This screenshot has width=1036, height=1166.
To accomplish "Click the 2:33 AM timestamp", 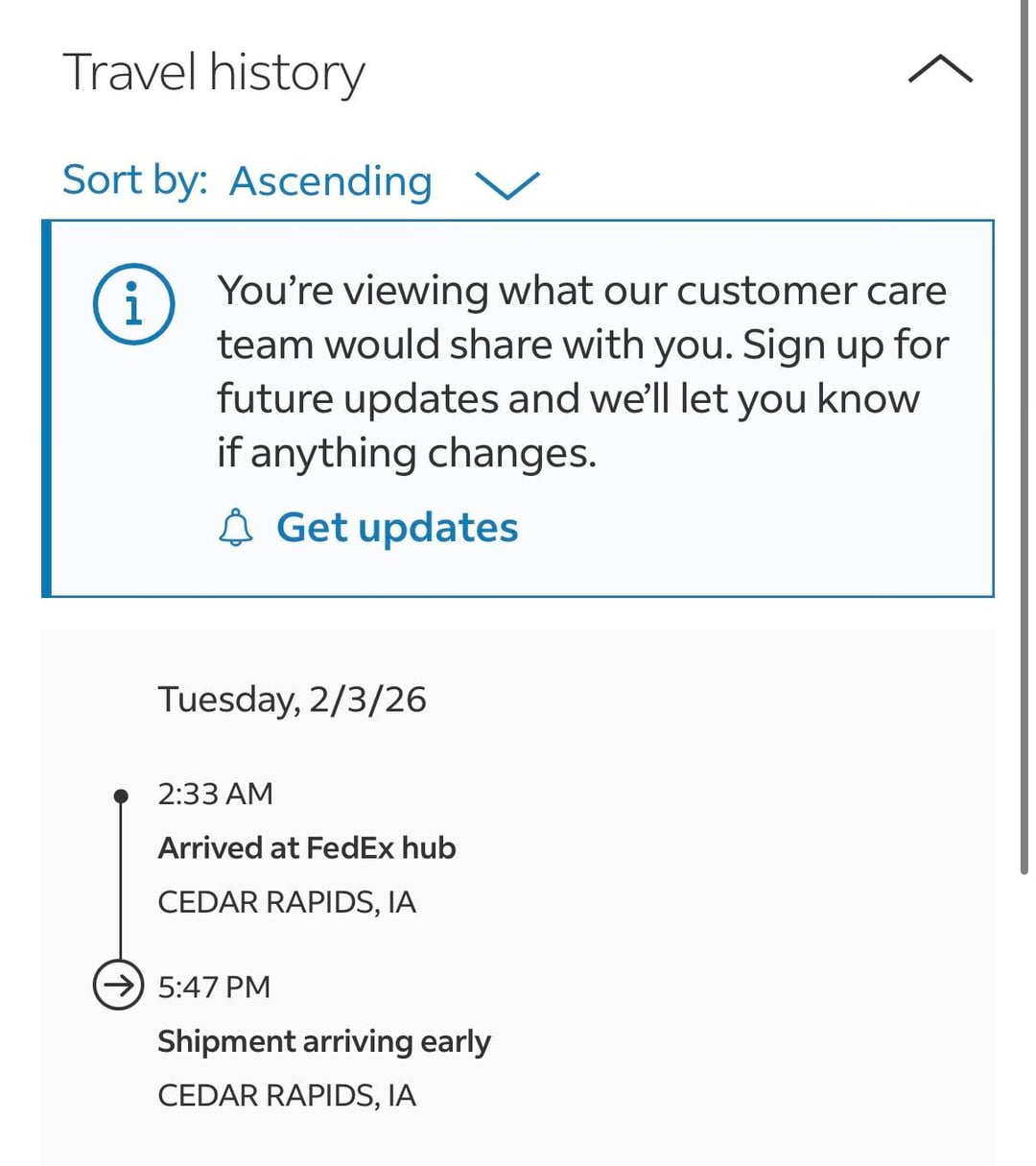I will (x=216, y=794).
